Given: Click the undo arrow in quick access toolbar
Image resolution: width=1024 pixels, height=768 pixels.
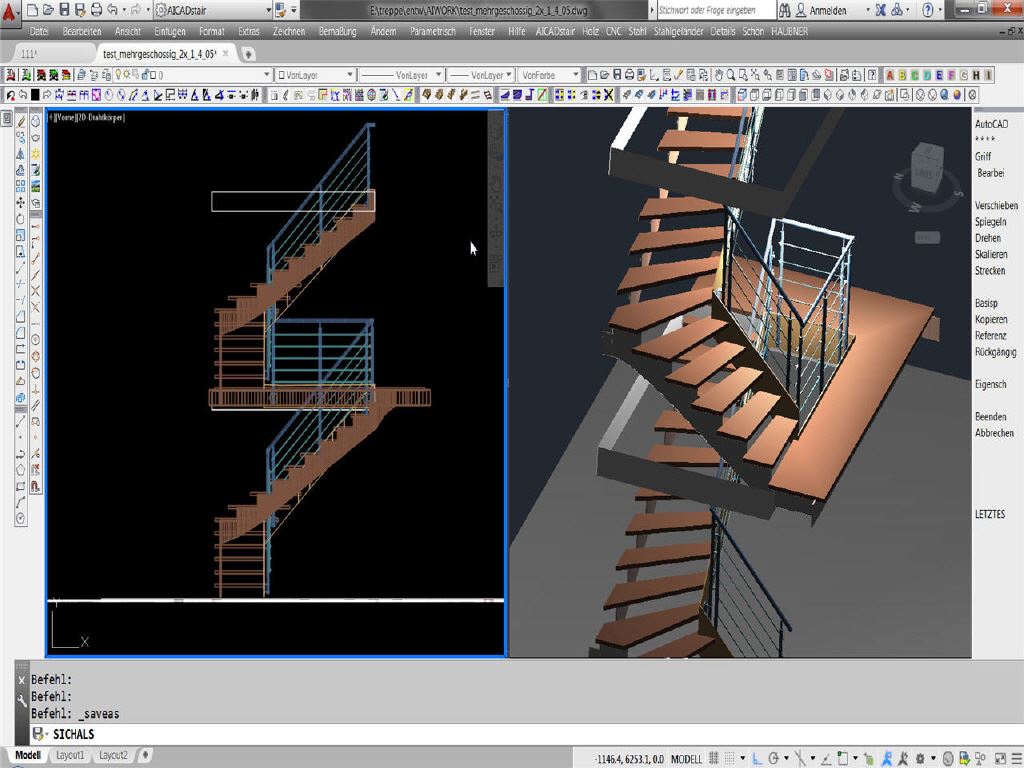Looking at the screenshot, I should (x=113, y=10).
